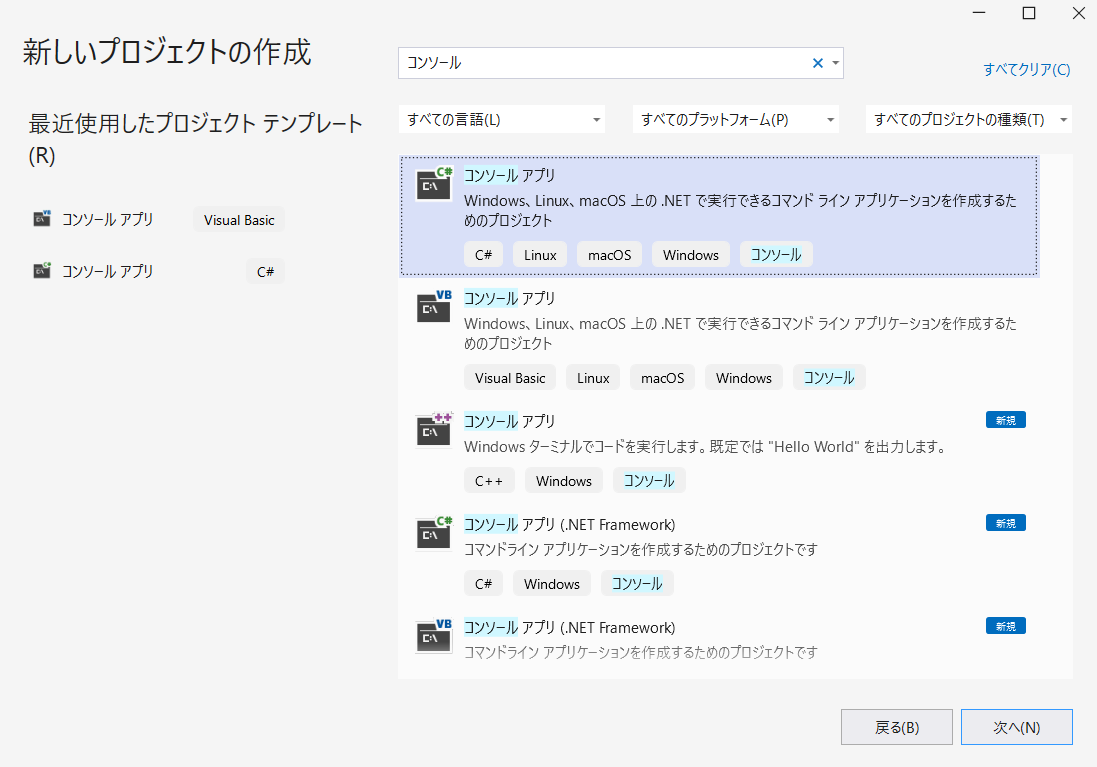Select the C# console app template icon
Image resolution: width=1097 pixels, height=767 pixels.
[433, 184]
